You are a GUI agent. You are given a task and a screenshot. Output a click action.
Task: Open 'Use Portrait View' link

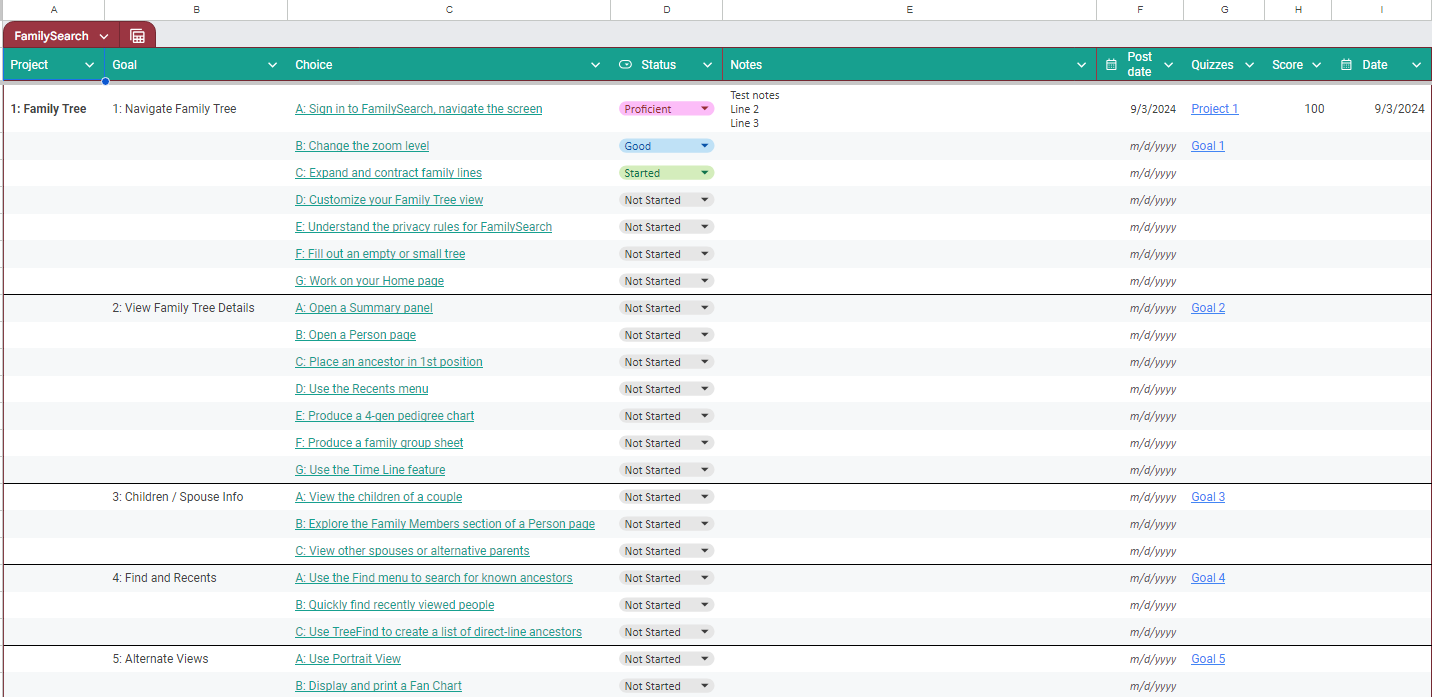click(x=347, y=659)
